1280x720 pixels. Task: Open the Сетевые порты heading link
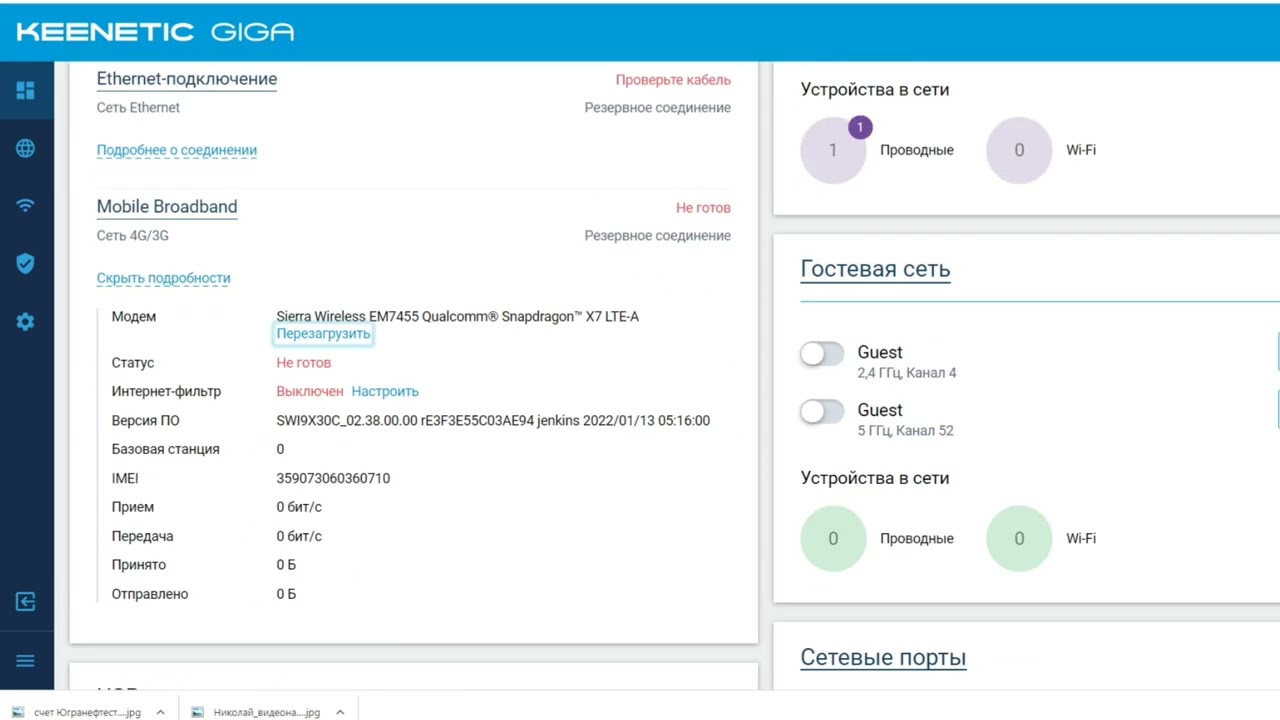(x=883, y=657)
